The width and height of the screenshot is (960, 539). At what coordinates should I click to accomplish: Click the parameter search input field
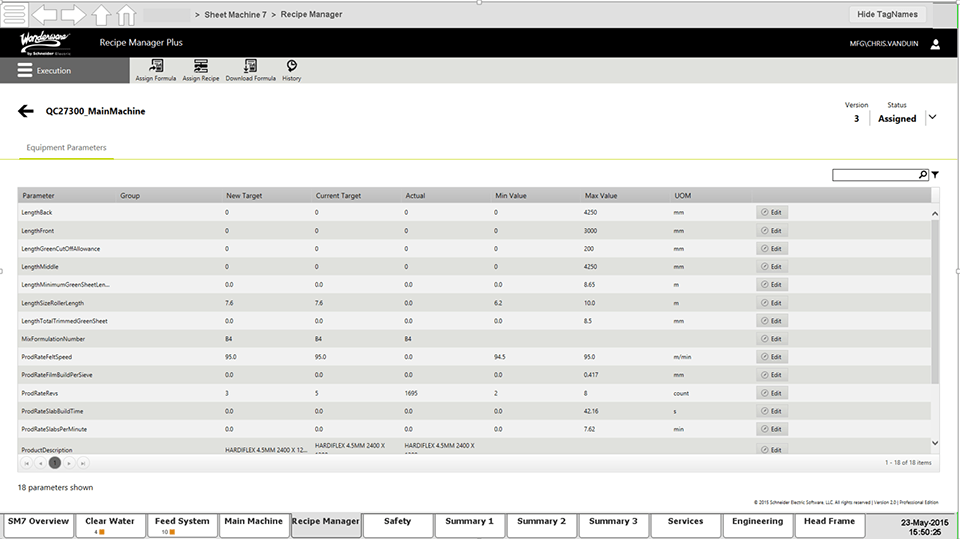point(875,175)
